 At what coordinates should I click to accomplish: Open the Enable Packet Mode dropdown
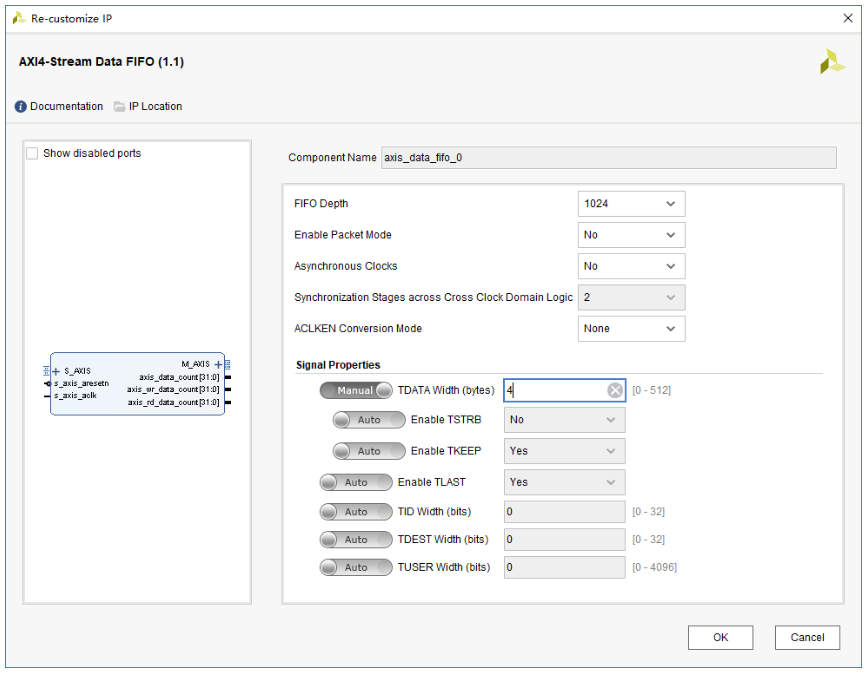[x=631, y=235]
